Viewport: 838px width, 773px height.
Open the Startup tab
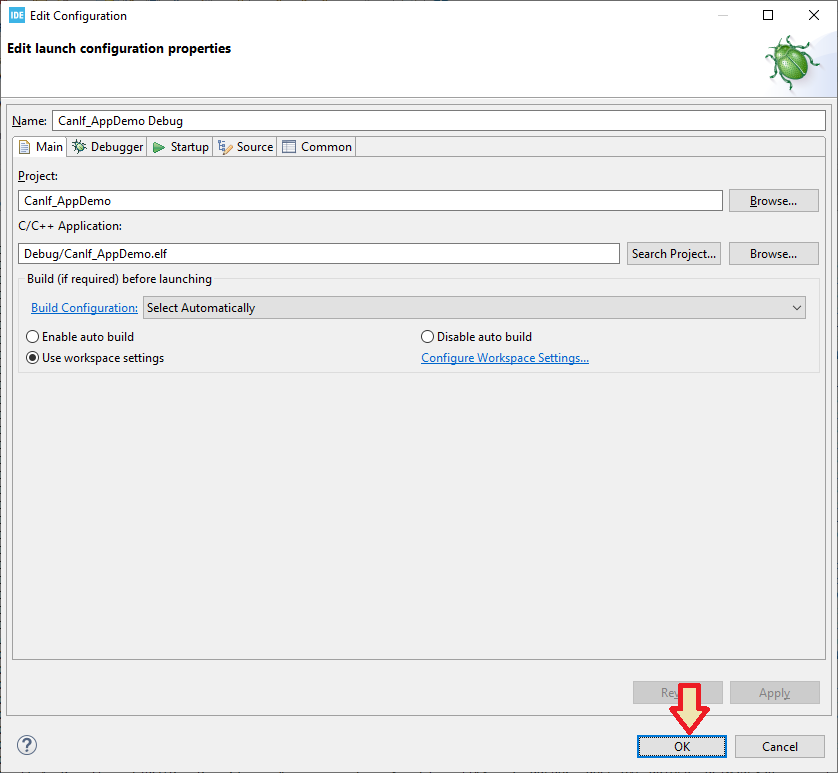coord(180,146)
